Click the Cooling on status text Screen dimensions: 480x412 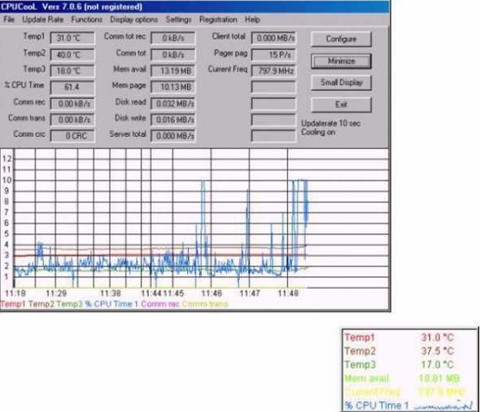pos(318,132)
